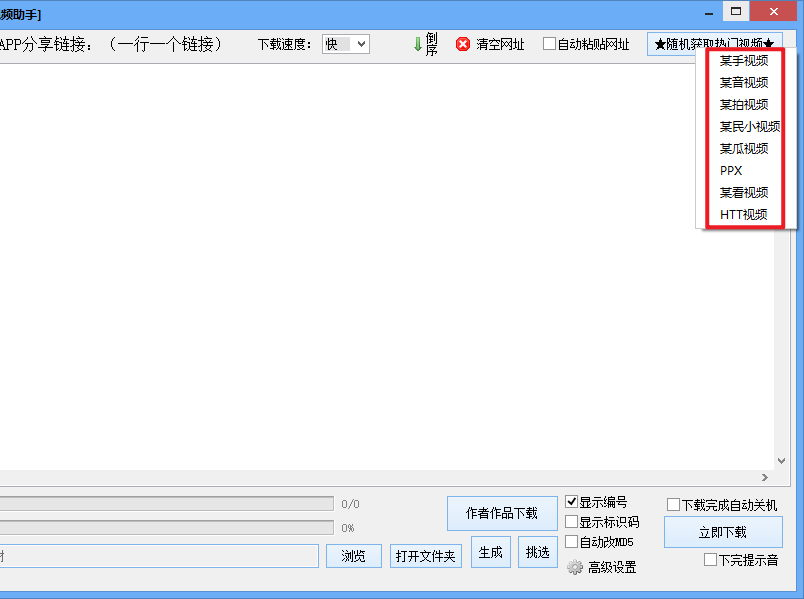This screenshot has height=599, width=804.
Task: Click the 挑选 button
Action: pyautogui.click(x=538, y=552)
